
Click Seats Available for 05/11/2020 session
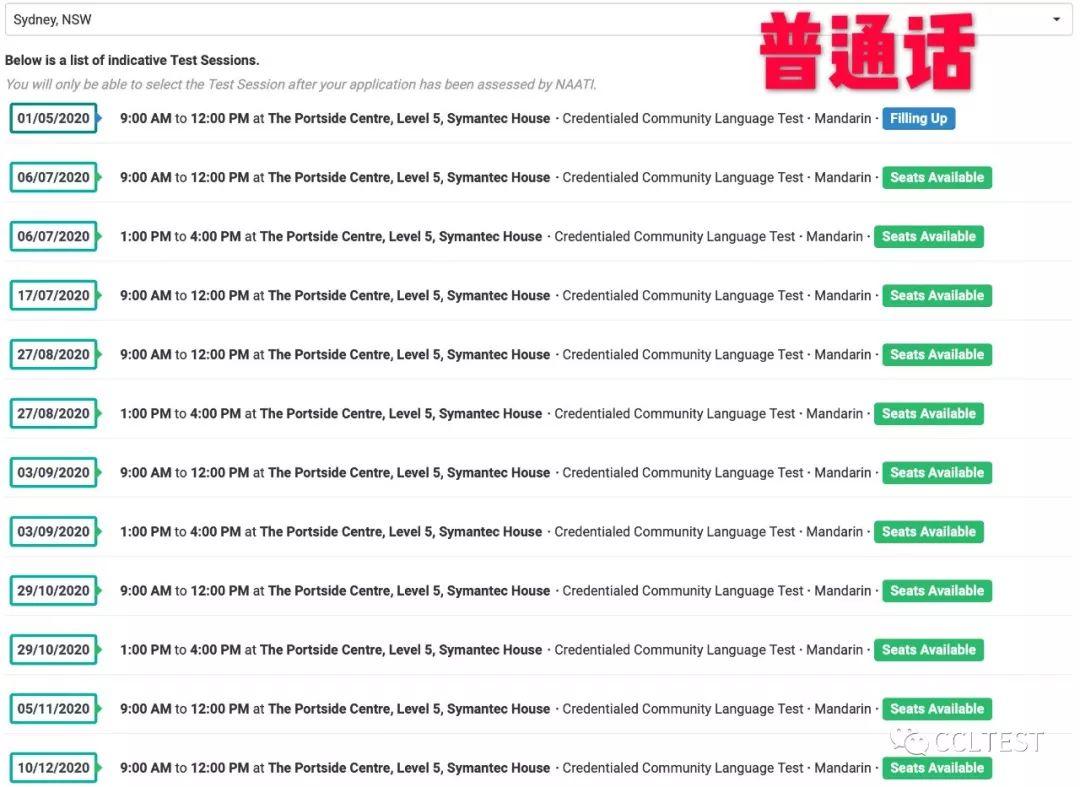point(937,709)
